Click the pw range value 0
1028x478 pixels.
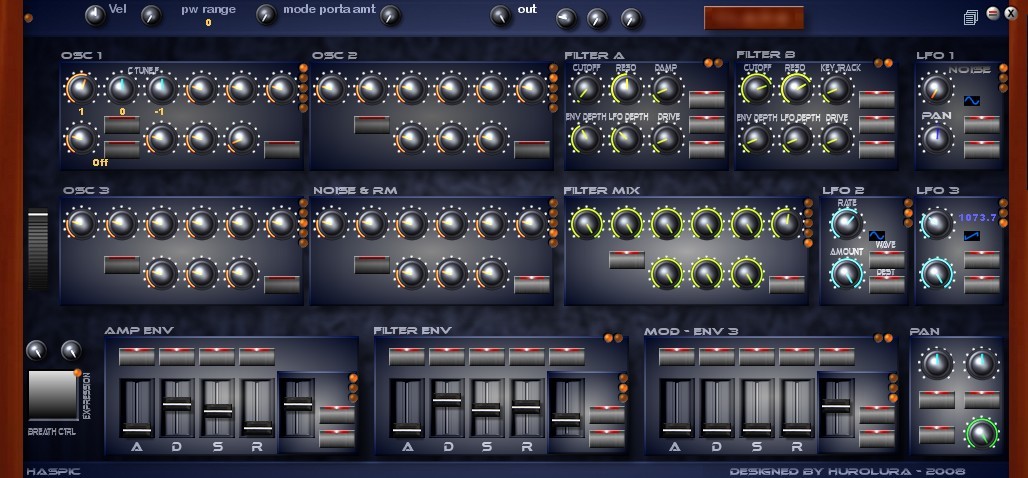pyautogui.click(x=208, y=23)
